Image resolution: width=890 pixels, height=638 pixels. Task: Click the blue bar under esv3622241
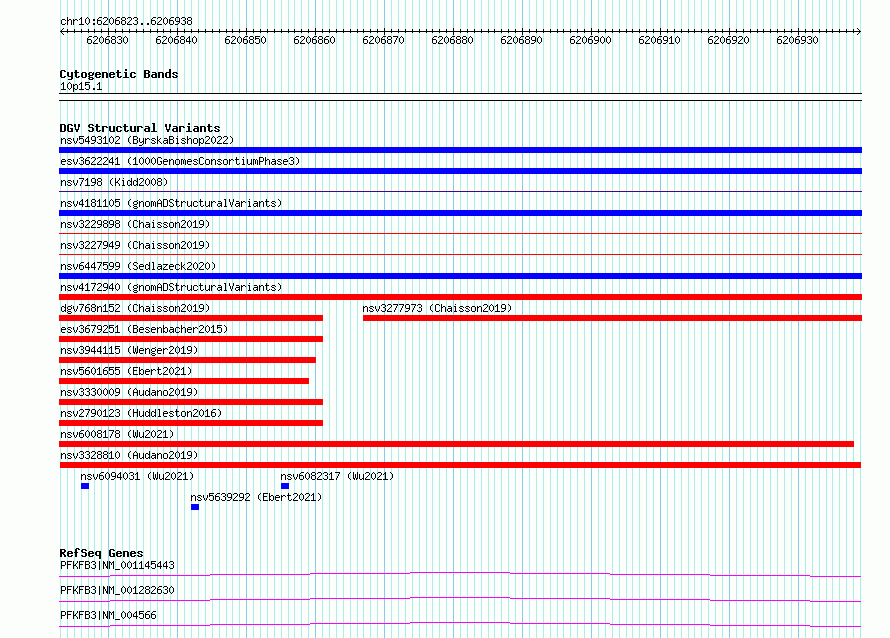460,171
